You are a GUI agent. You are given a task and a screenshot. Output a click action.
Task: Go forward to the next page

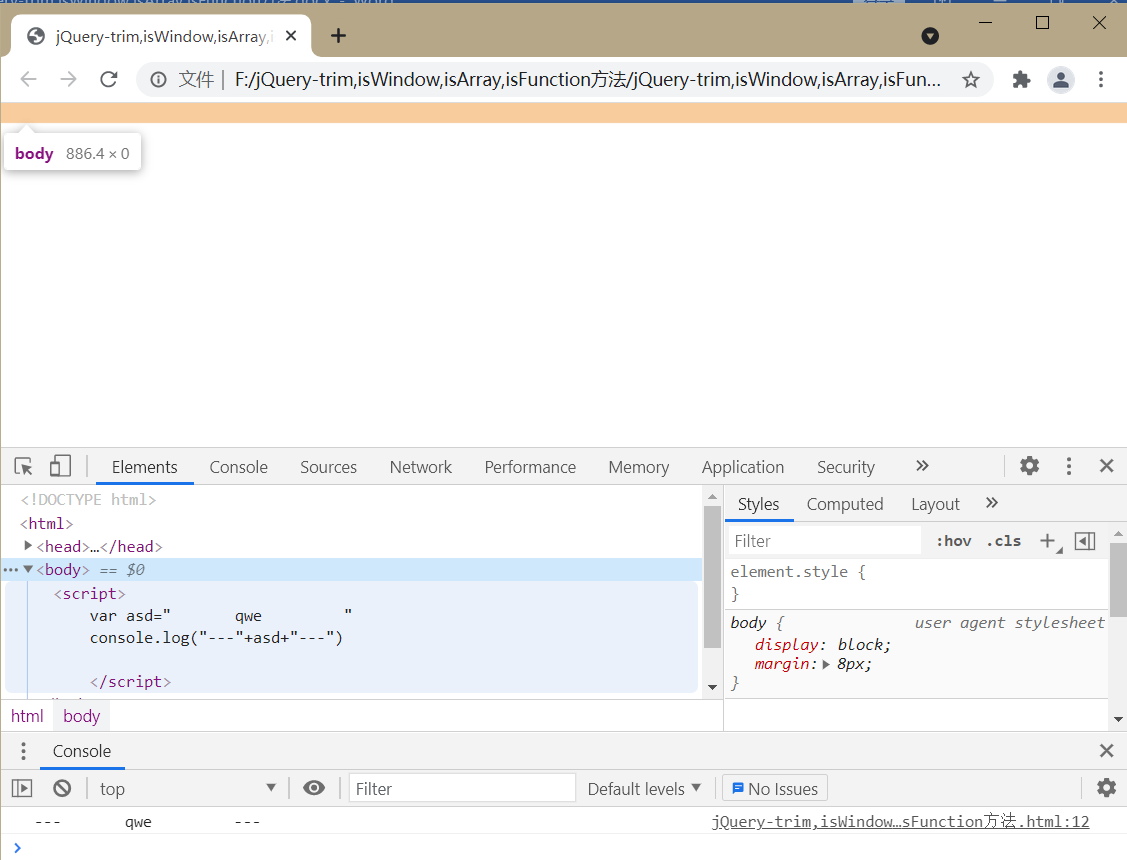pos(68,79)
